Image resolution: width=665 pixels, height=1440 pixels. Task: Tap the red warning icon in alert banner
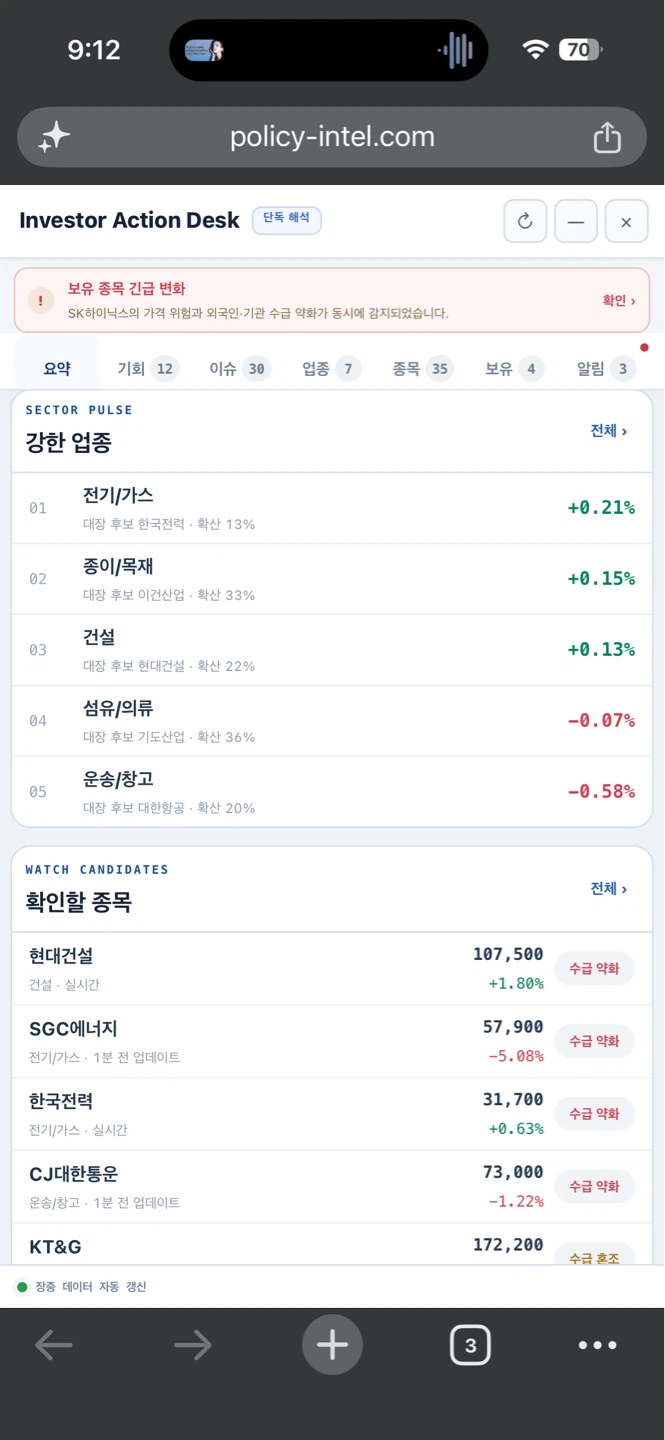pyautogui.click(x=40, y=300)
